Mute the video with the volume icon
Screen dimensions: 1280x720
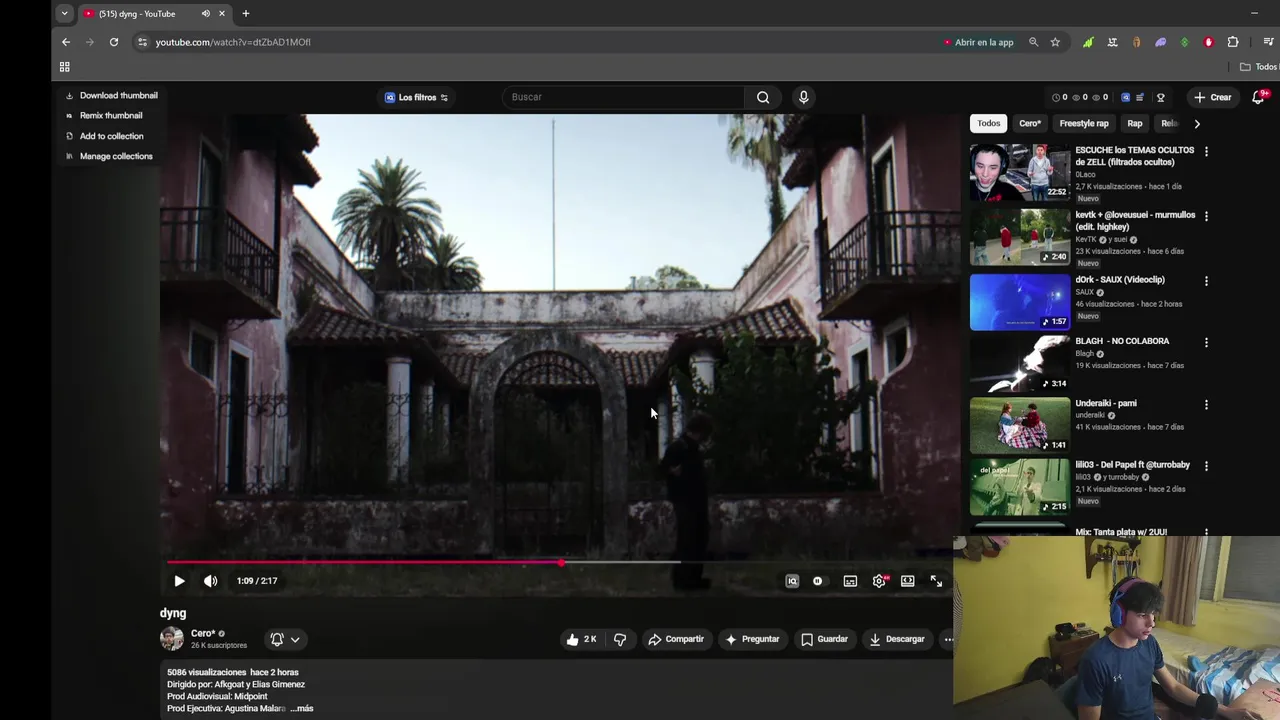pos(210,581)
